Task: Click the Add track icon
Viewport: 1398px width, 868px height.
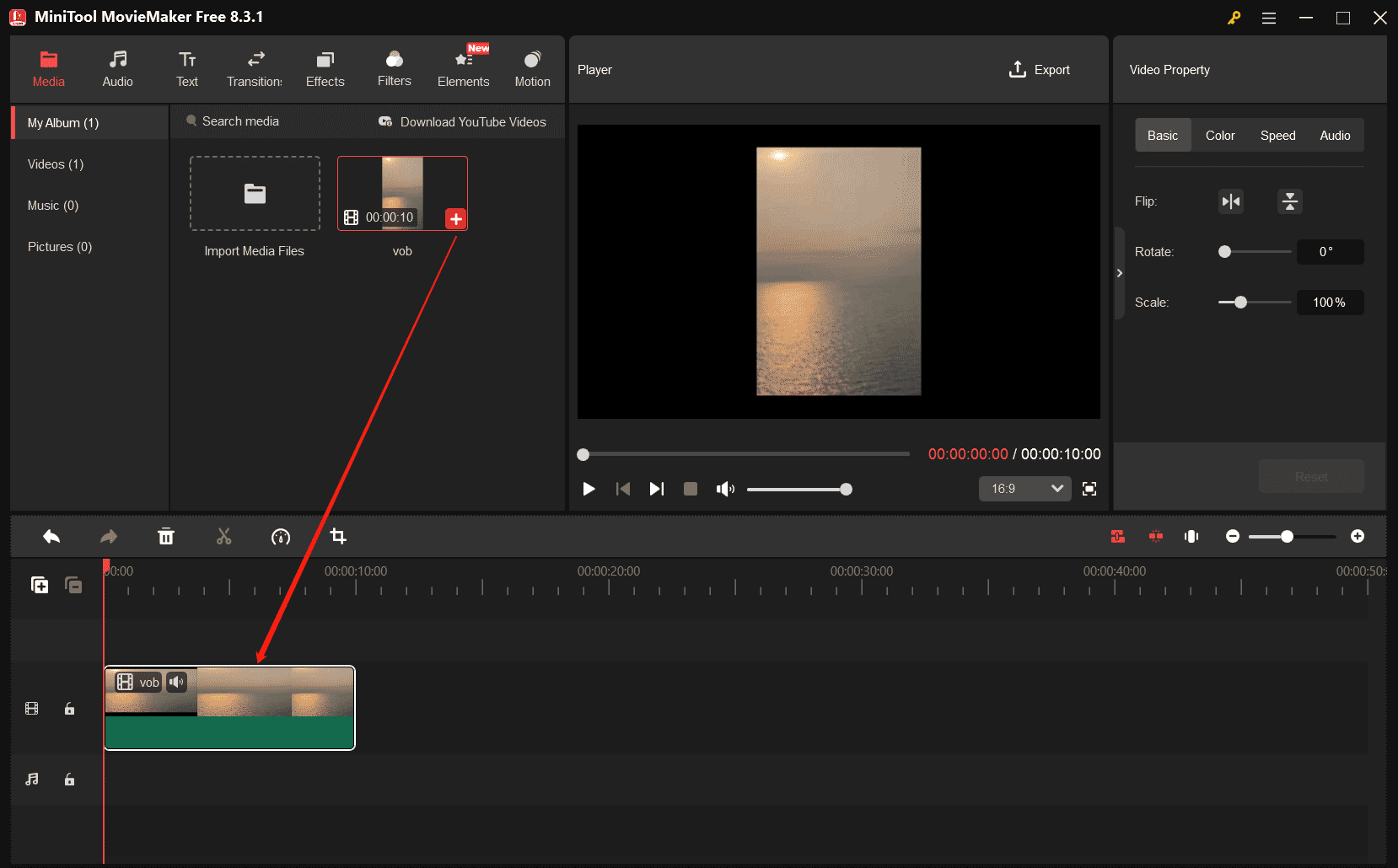Action: (x=40, y=585)
